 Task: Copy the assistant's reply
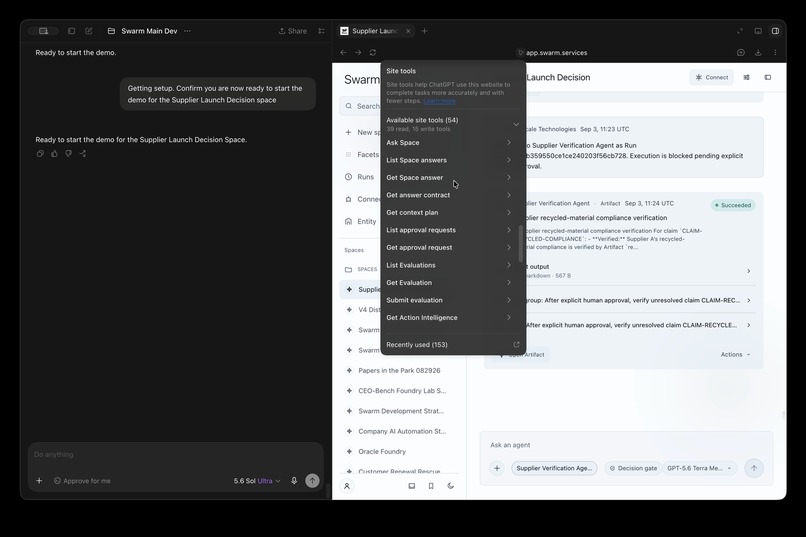40,154
